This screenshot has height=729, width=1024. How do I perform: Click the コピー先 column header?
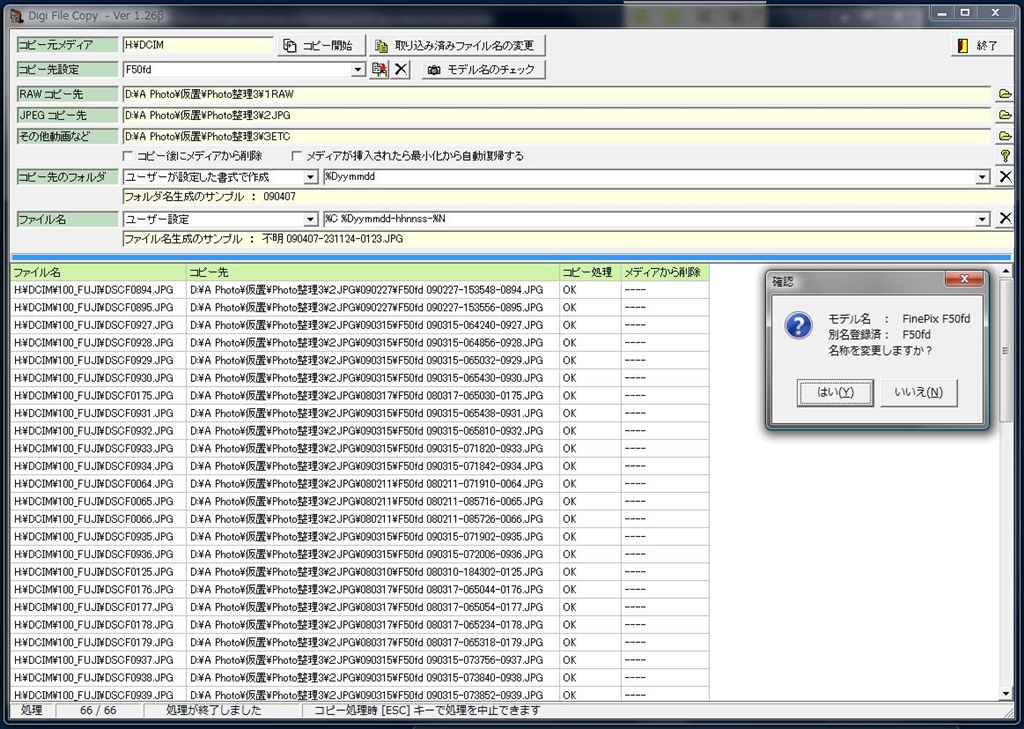point(372,272)
